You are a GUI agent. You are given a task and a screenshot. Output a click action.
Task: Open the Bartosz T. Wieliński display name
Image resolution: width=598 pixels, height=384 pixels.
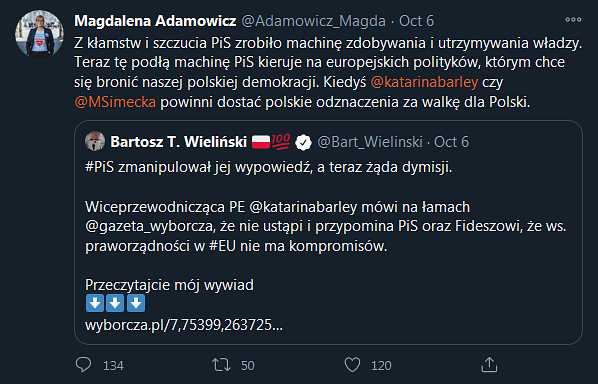click(x=179, y=142)
